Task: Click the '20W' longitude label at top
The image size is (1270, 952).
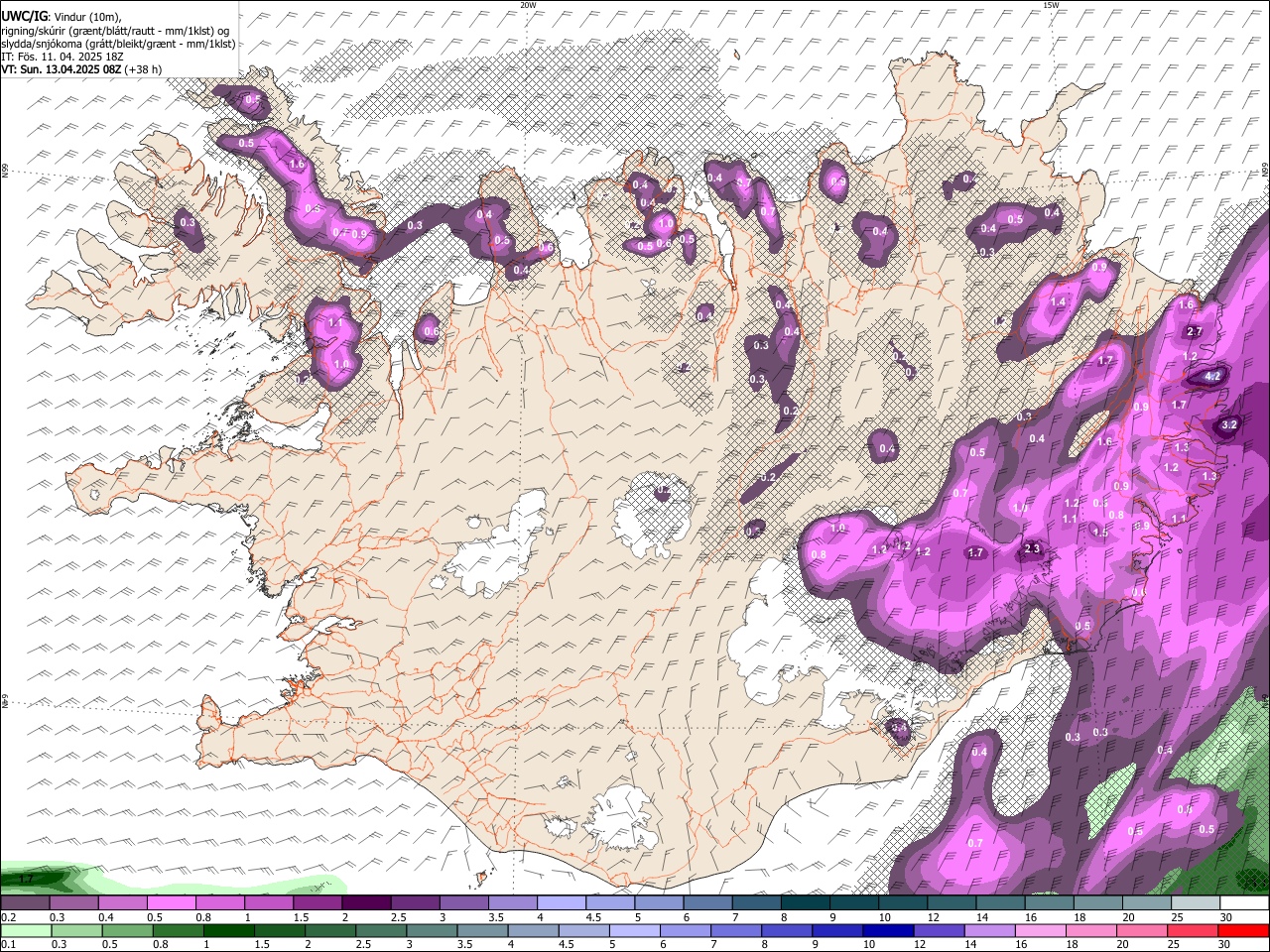Action: (528, 5)
